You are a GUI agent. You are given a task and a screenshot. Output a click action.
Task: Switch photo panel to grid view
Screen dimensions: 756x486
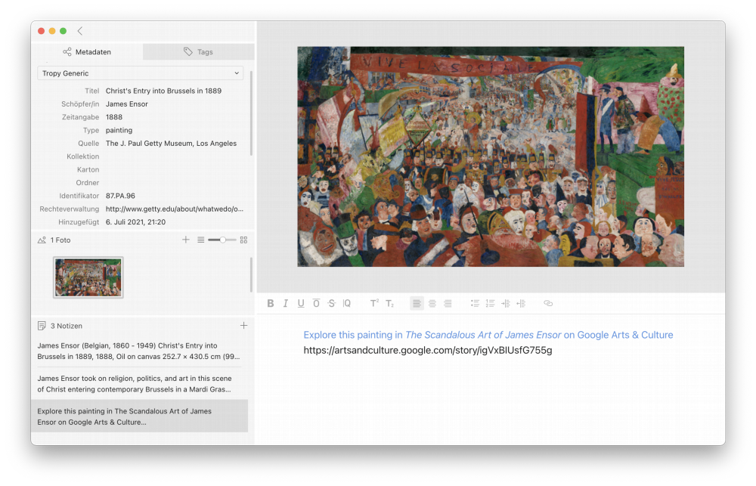pos(243,240)
